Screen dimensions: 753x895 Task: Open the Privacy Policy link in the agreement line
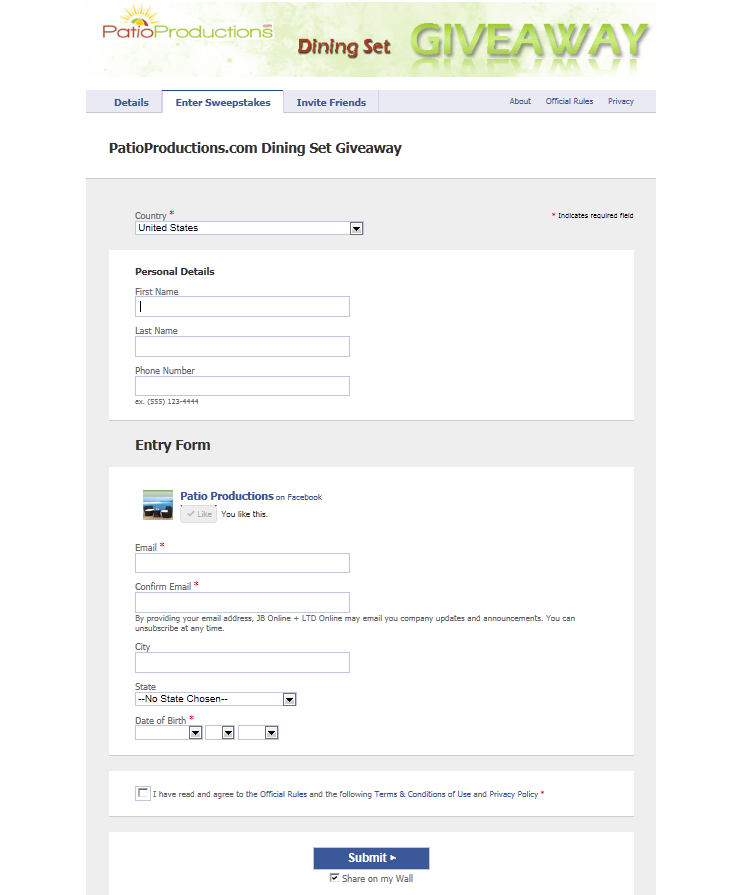point(513,794)
